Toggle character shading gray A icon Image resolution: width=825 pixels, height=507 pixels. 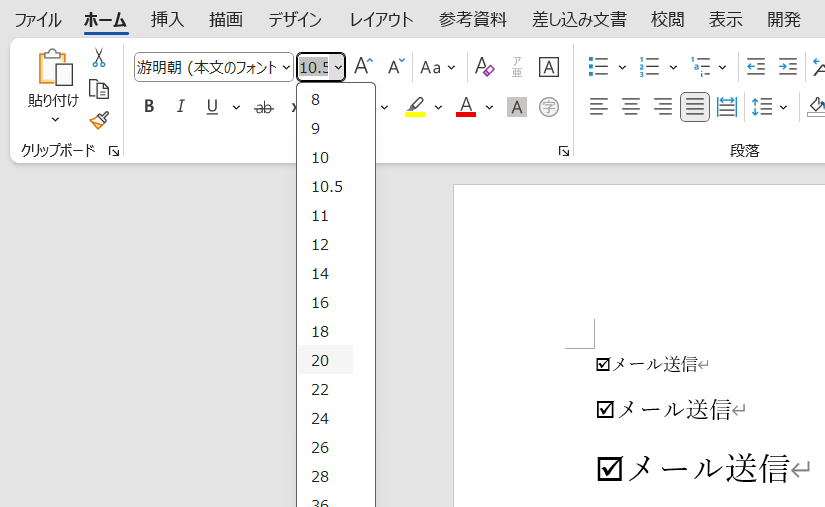(517, 107)
